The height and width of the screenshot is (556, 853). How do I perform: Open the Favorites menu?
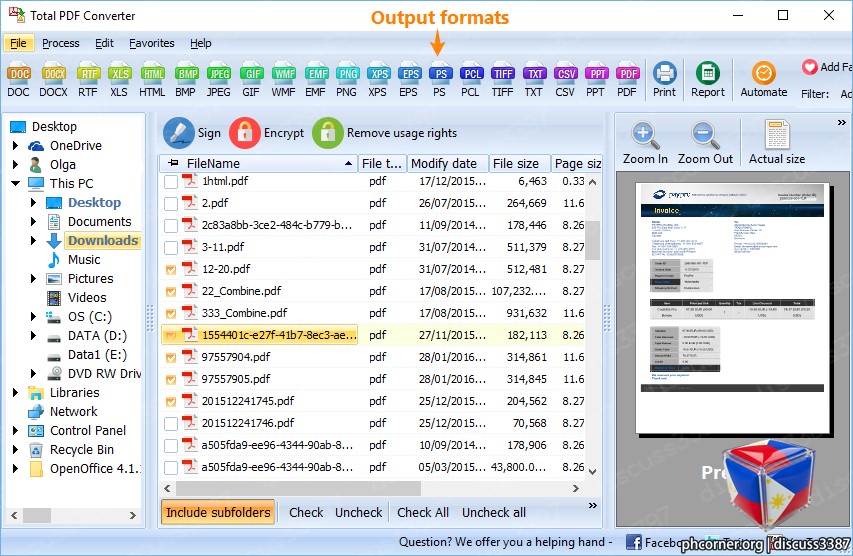click(152, 44)
